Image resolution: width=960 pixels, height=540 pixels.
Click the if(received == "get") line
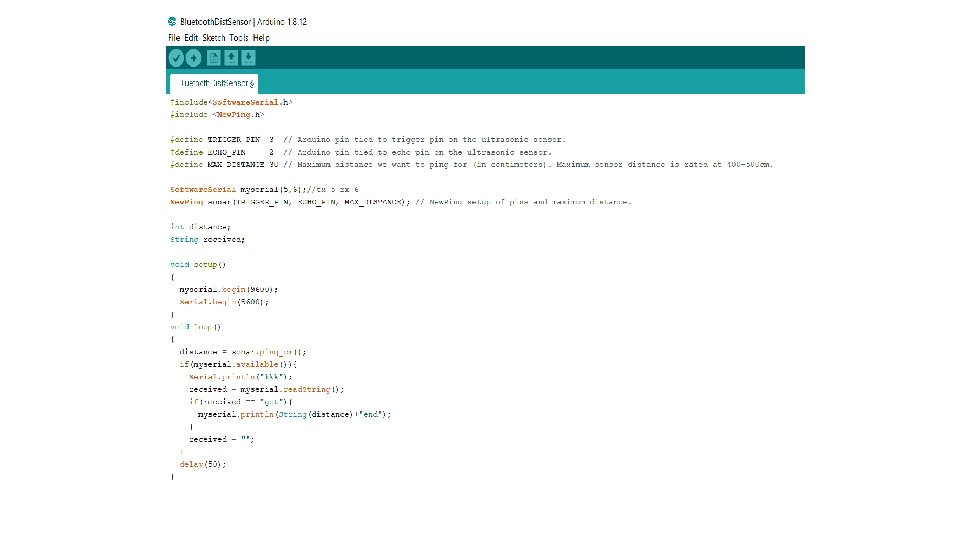pyautogui.click(x=241, y=402)
